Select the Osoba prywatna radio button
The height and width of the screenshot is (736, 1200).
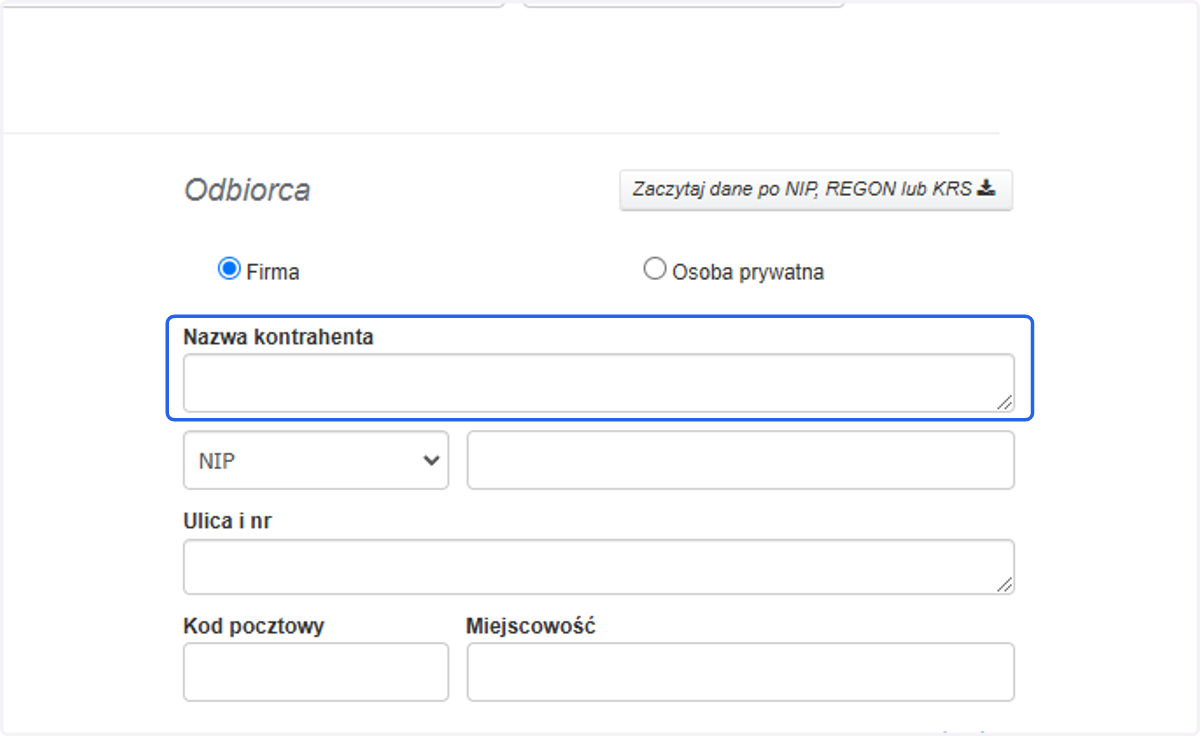[654, 269]
